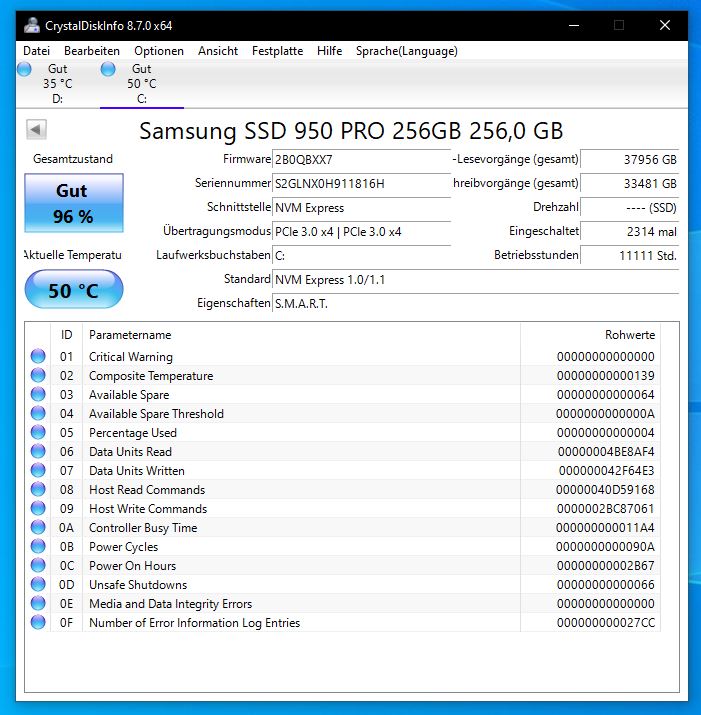Click status orb for Available Spare Threshold

click(x=38, y=413)
